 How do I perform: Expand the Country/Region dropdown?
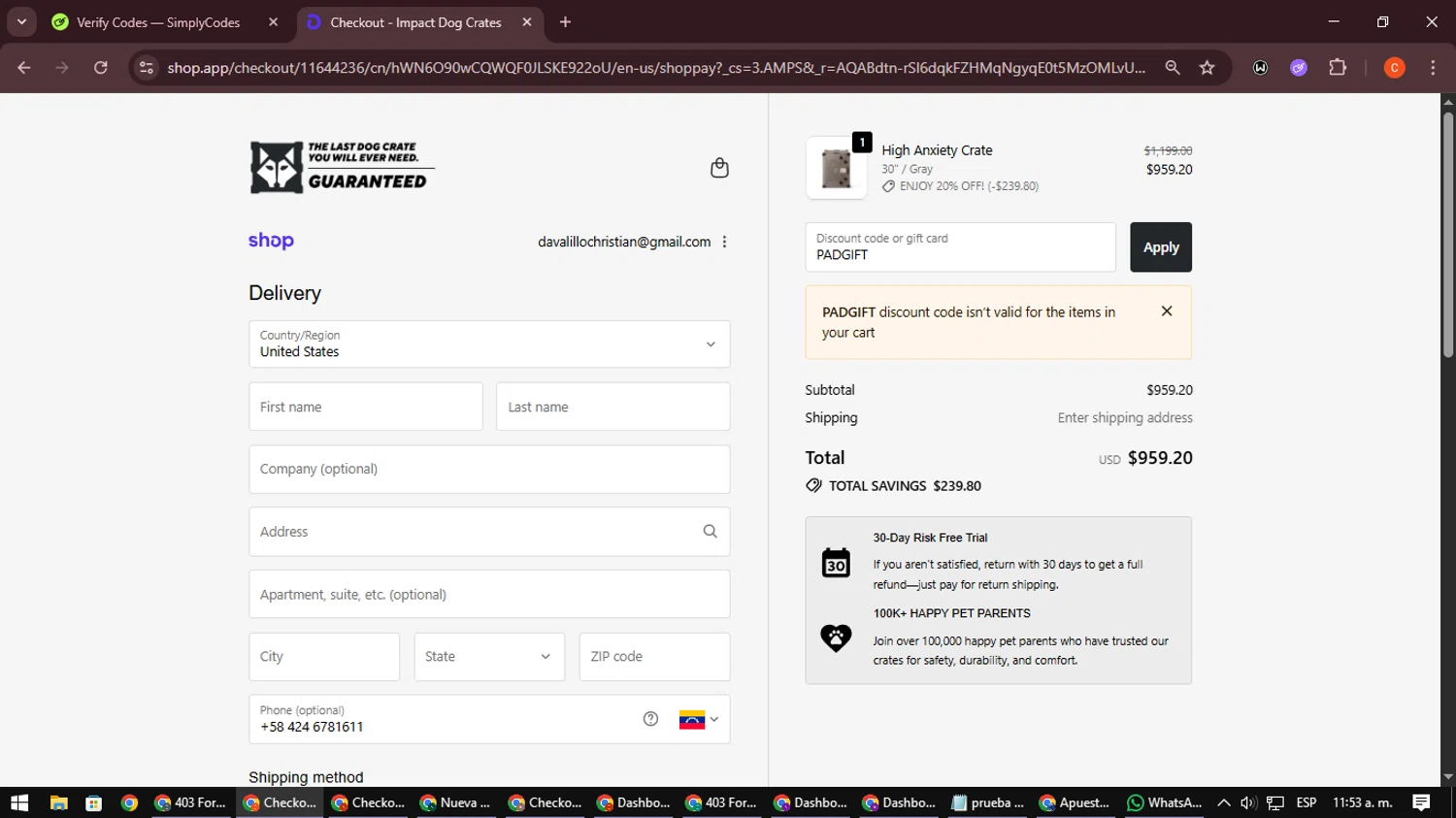489,344
